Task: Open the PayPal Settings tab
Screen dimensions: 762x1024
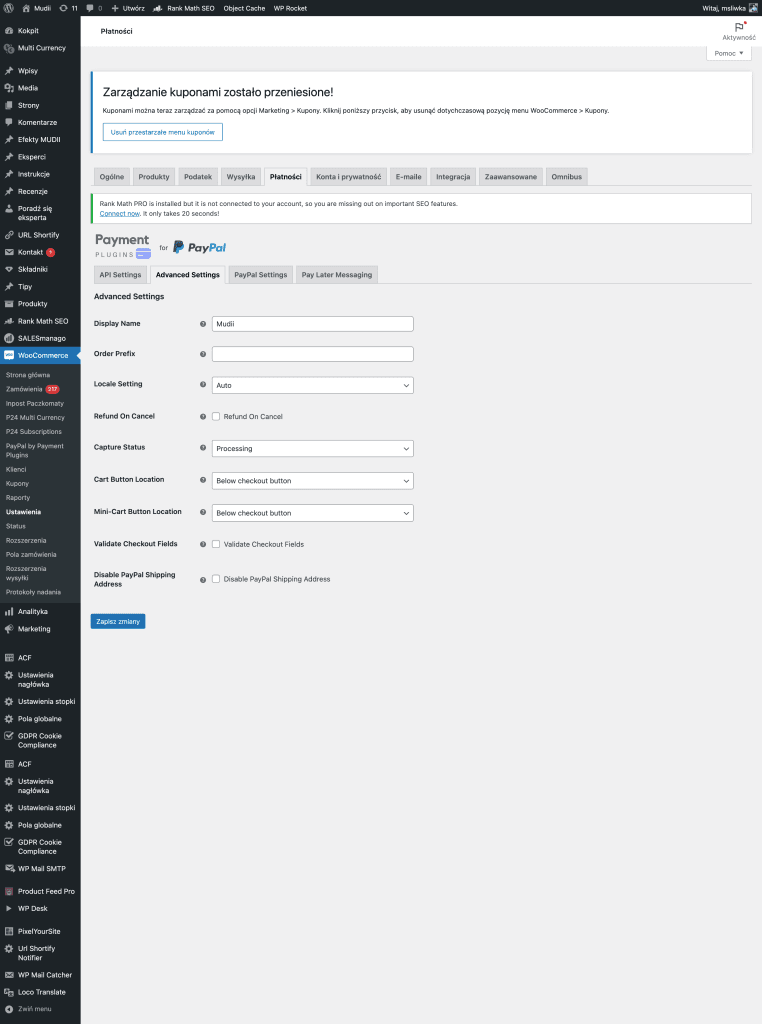Action: click(261, 275)
